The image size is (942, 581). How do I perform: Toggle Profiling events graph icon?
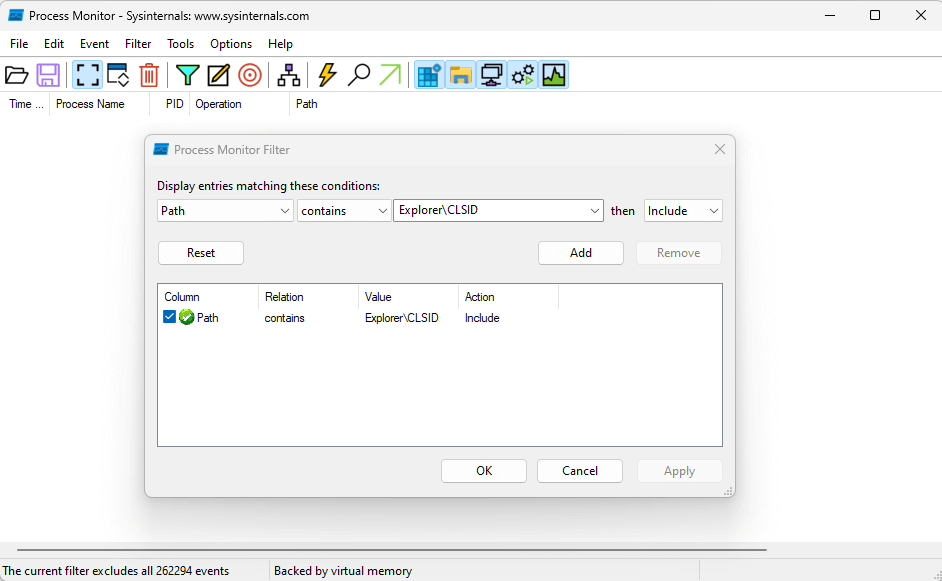coord(554,75)
